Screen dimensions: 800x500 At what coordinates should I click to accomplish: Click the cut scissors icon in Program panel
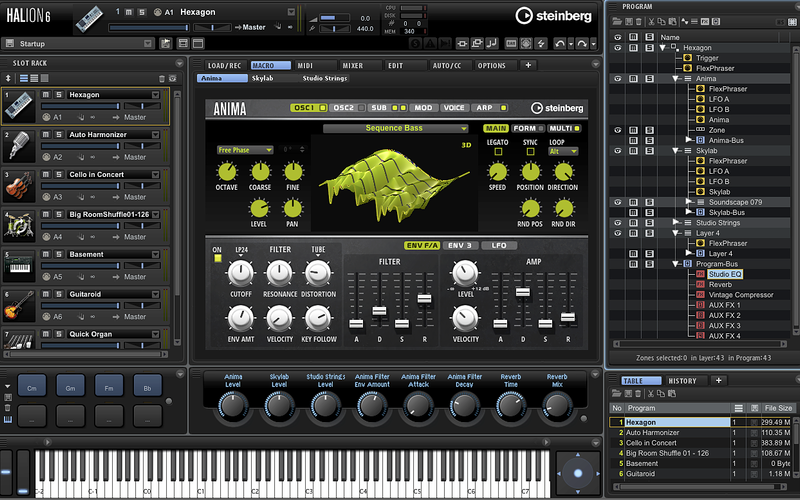point(652,21)
